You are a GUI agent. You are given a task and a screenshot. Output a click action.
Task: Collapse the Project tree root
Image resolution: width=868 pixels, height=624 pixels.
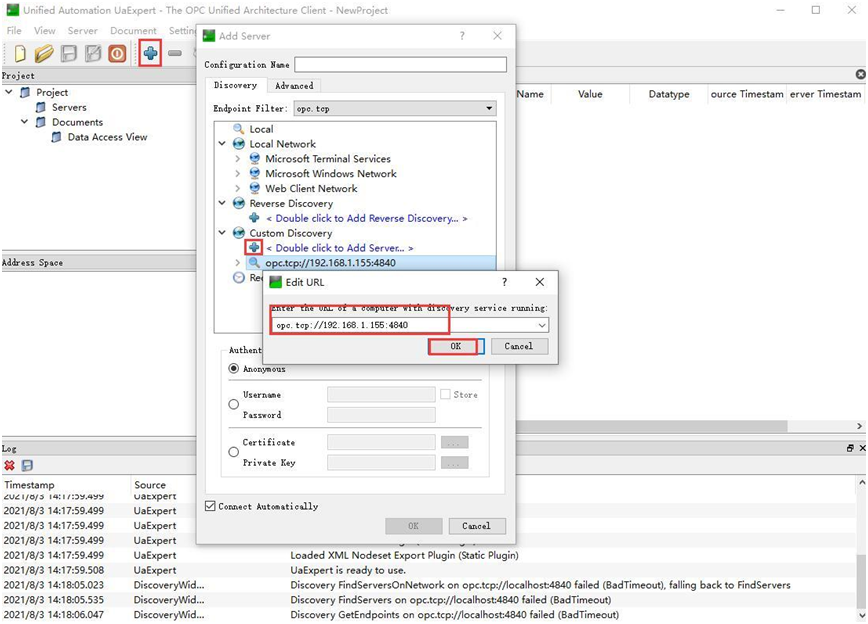pyautogui.click(x=9, y=92)
